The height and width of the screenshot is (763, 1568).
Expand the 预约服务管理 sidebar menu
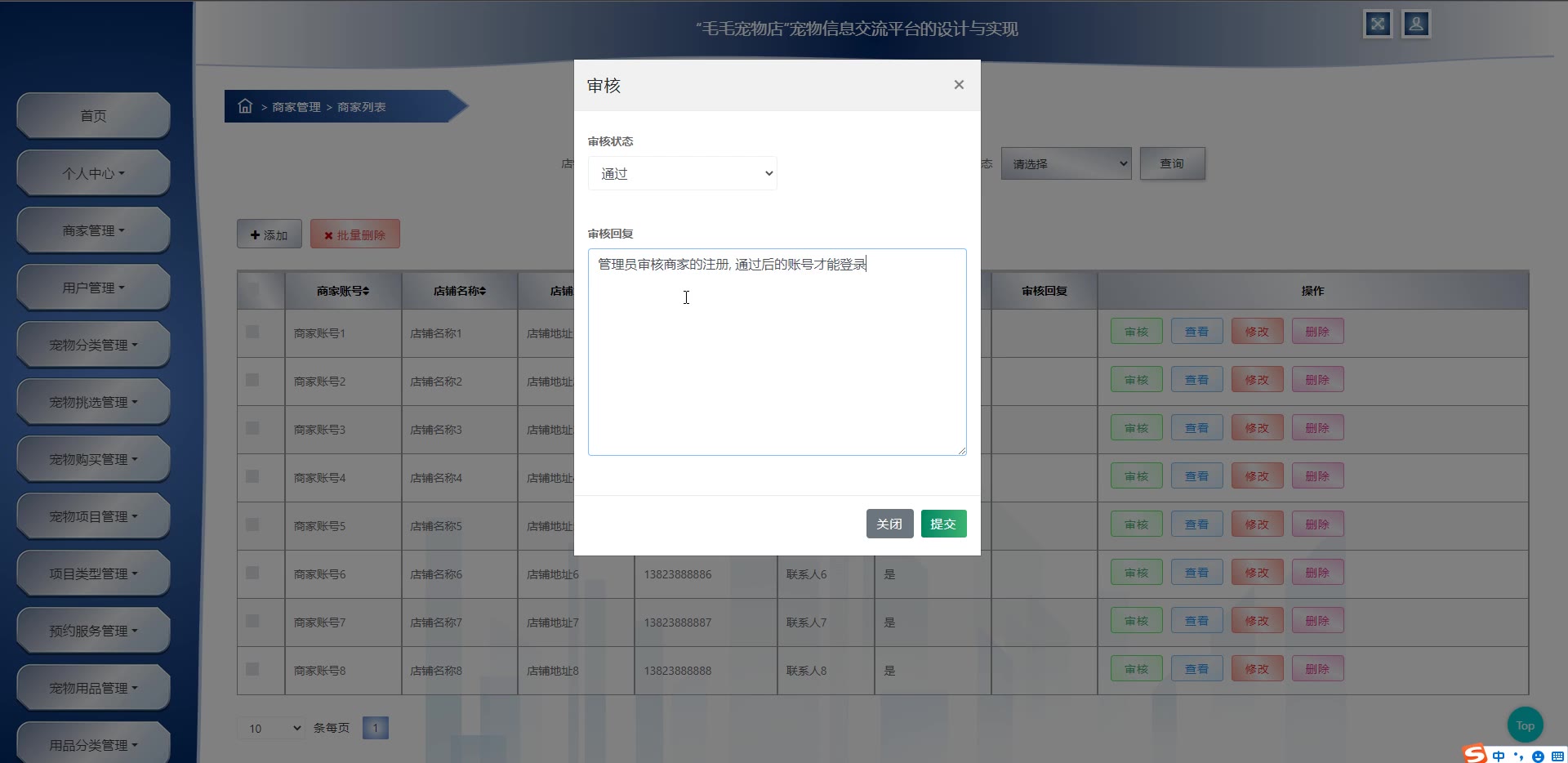coord(93,631)
